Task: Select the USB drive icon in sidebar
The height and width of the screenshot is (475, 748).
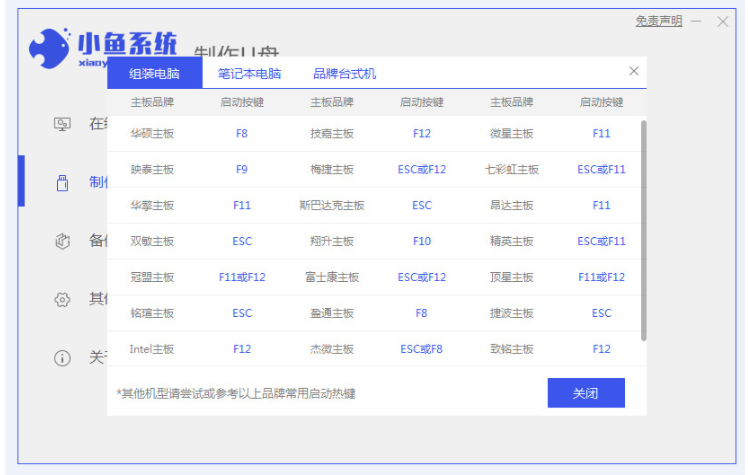Action: click(x=62, y=182)
